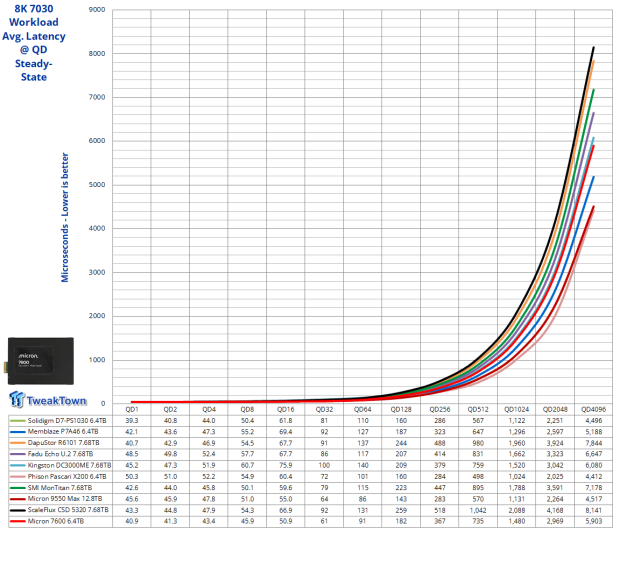
Task: Click the QD512 column header
Action: [478, 409]
